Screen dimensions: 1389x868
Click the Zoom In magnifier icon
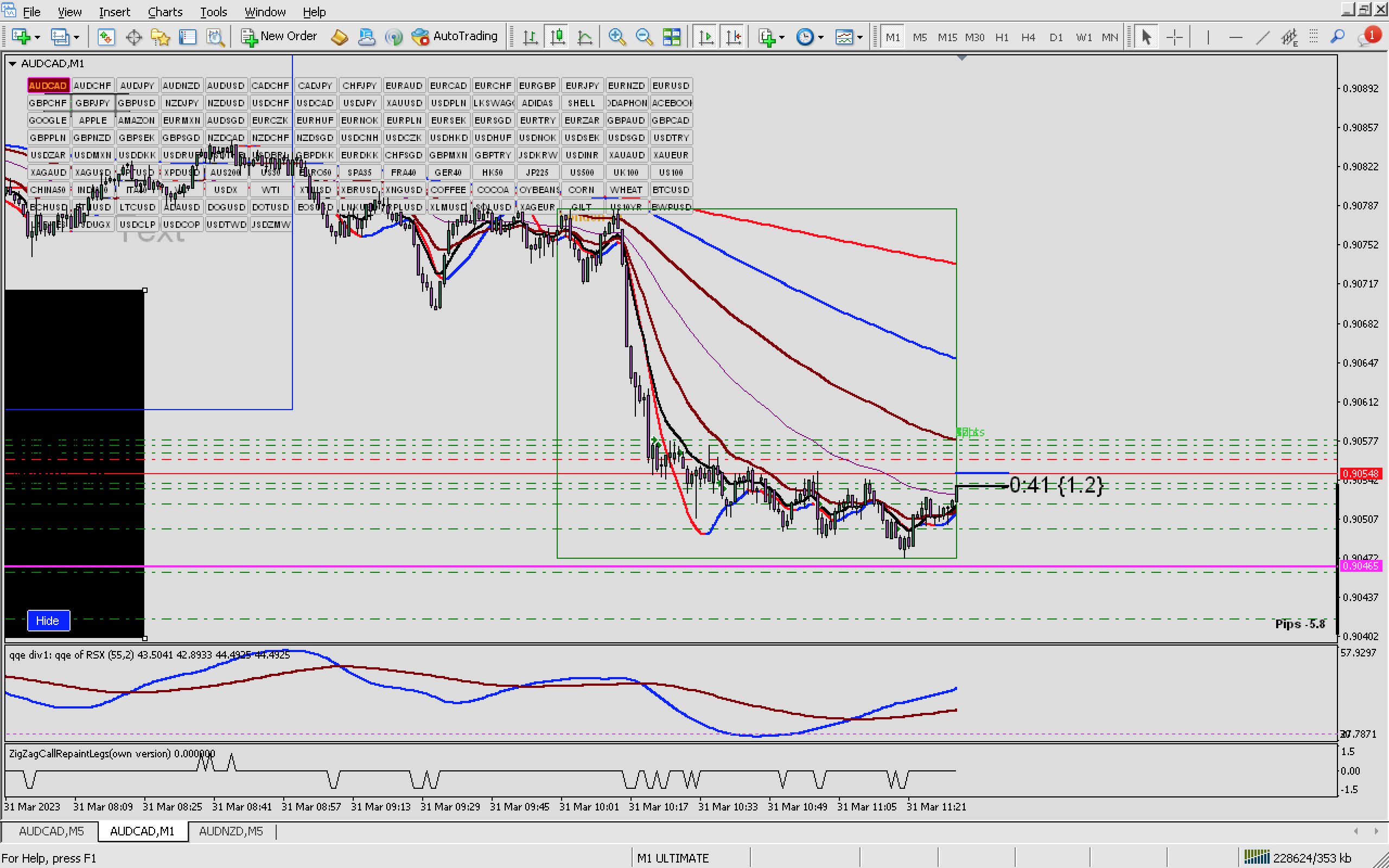click(616, 37)
